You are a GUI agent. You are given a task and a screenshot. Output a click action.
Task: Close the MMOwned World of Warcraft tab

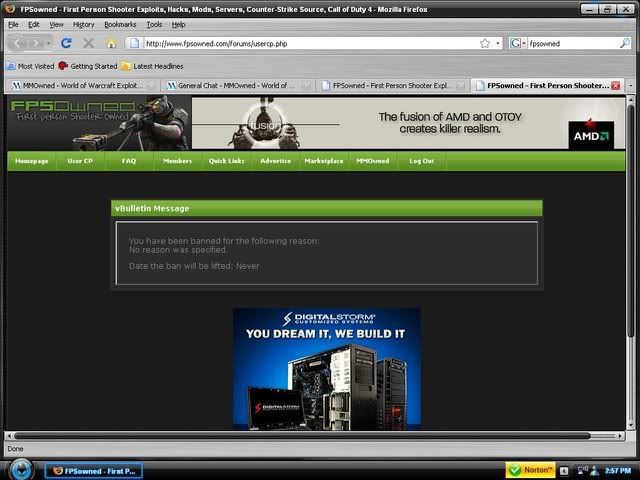click(x=151, y=86)
